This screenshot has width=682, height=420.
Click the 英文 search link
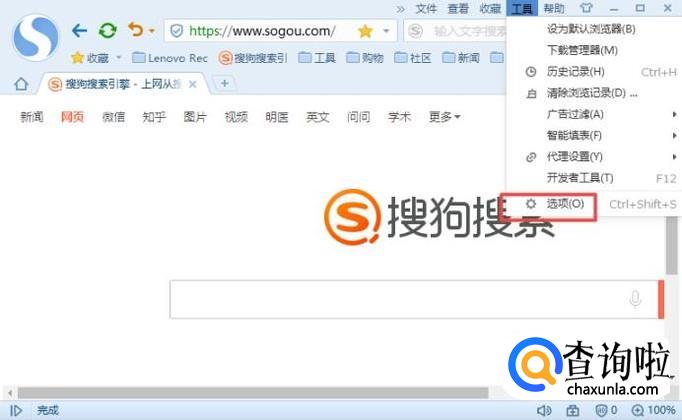click(x=318, y=117)
